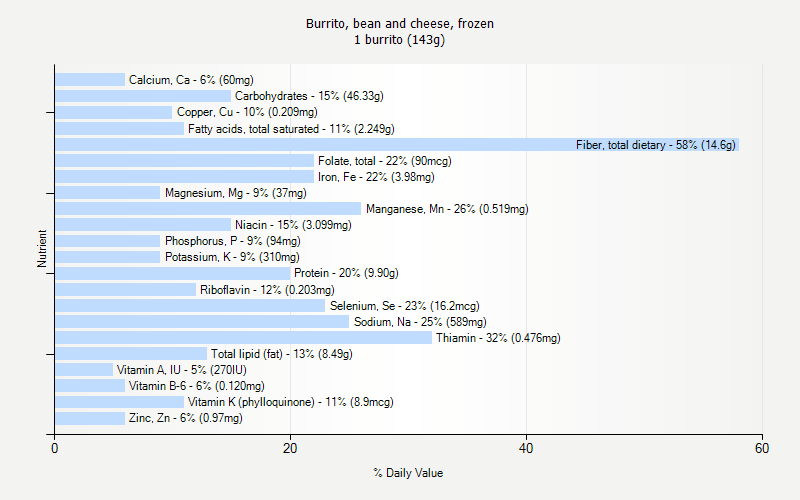Click 'Manganese, Mn - 26% (0.519mg)' label
Image resolution: width=800 pixels, height=500 pixels.
click(x=447, y=209)
